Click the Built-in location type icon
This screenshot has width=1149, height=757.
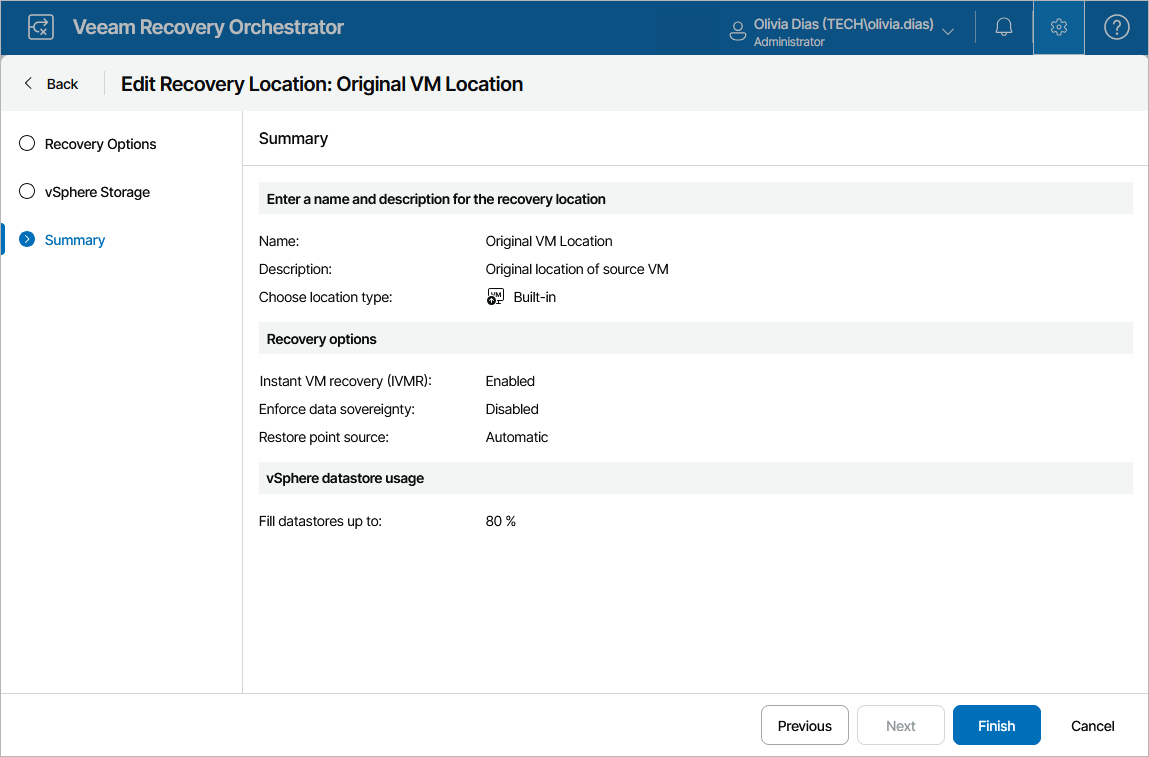(495, 297)
